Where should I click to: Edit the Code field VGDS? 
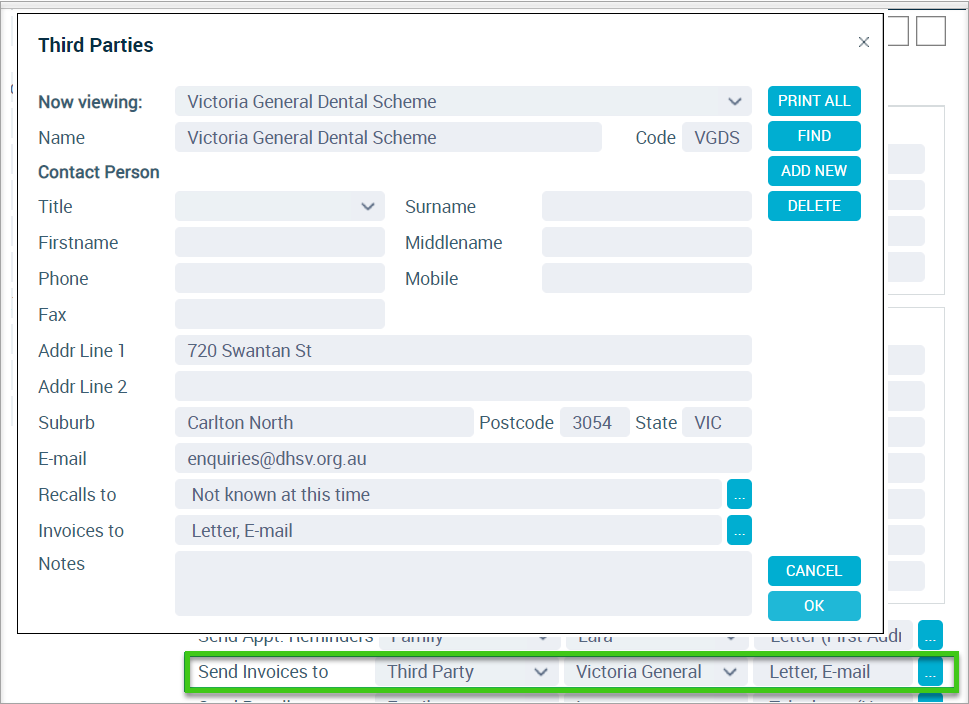tap(717, 137)
